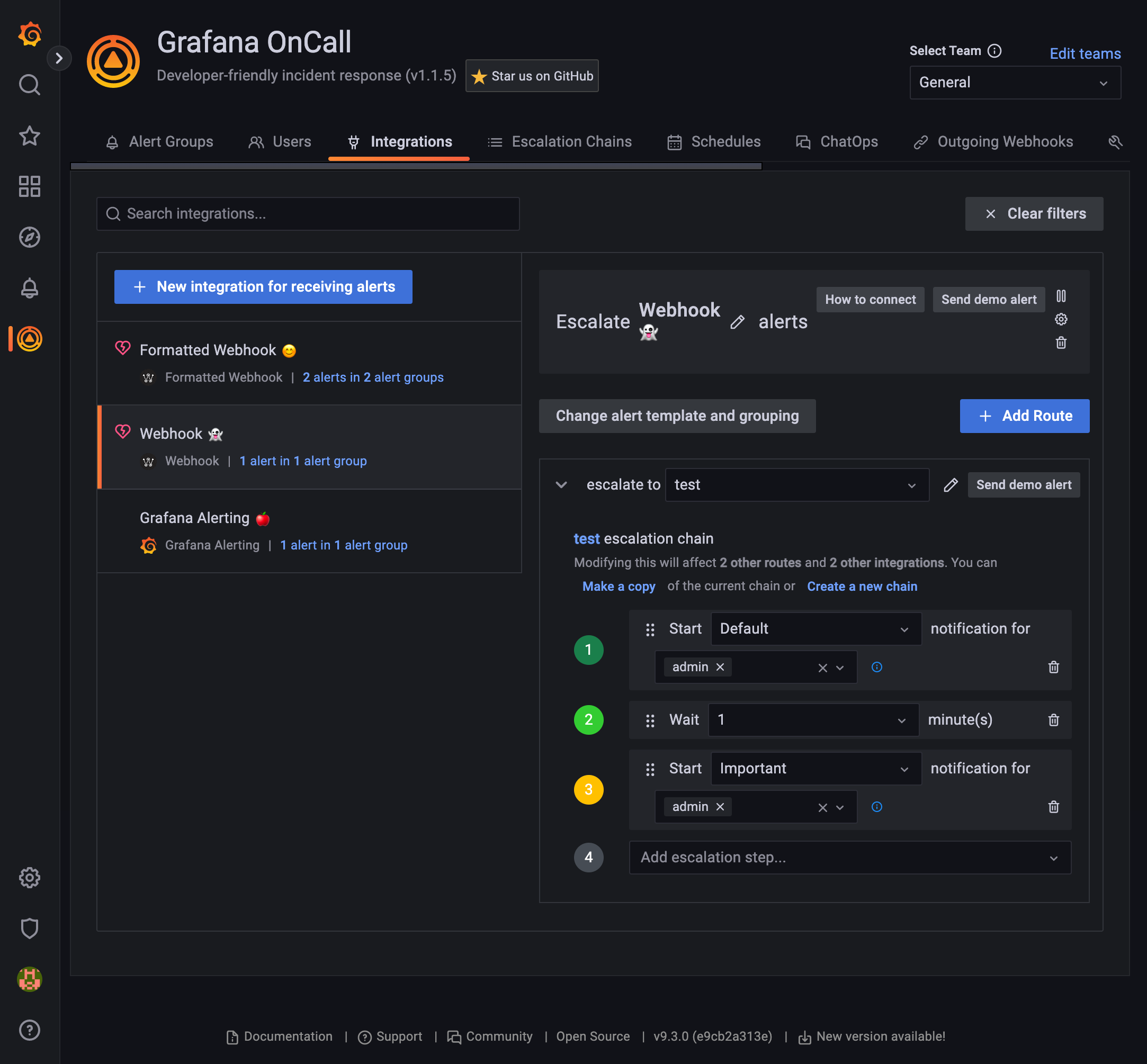Open the Schedules tab
Viewport: 1147px width, 1064px height.
coord(726,142)
